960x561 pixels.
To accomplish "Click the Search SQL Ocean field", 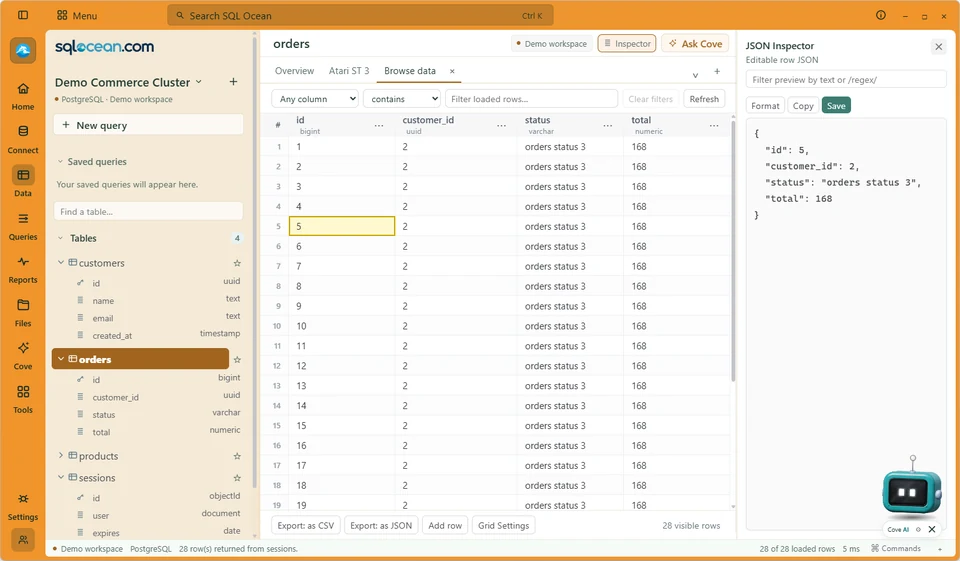I will (360, 15).
